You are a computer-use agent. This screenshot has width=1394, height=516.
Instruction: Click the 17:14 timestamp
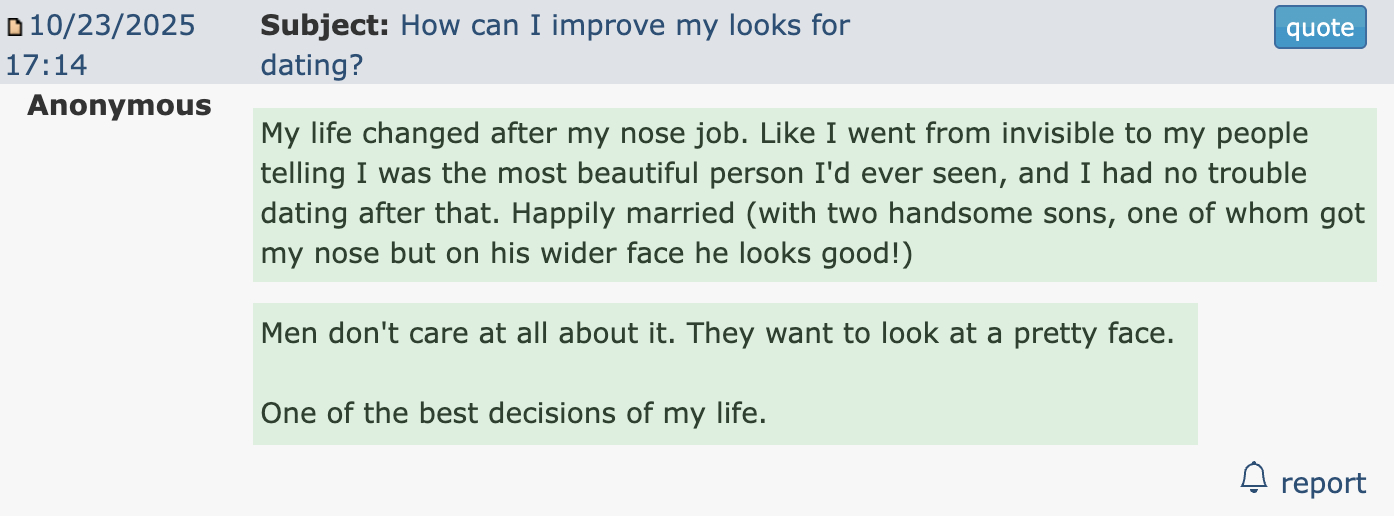46,66
